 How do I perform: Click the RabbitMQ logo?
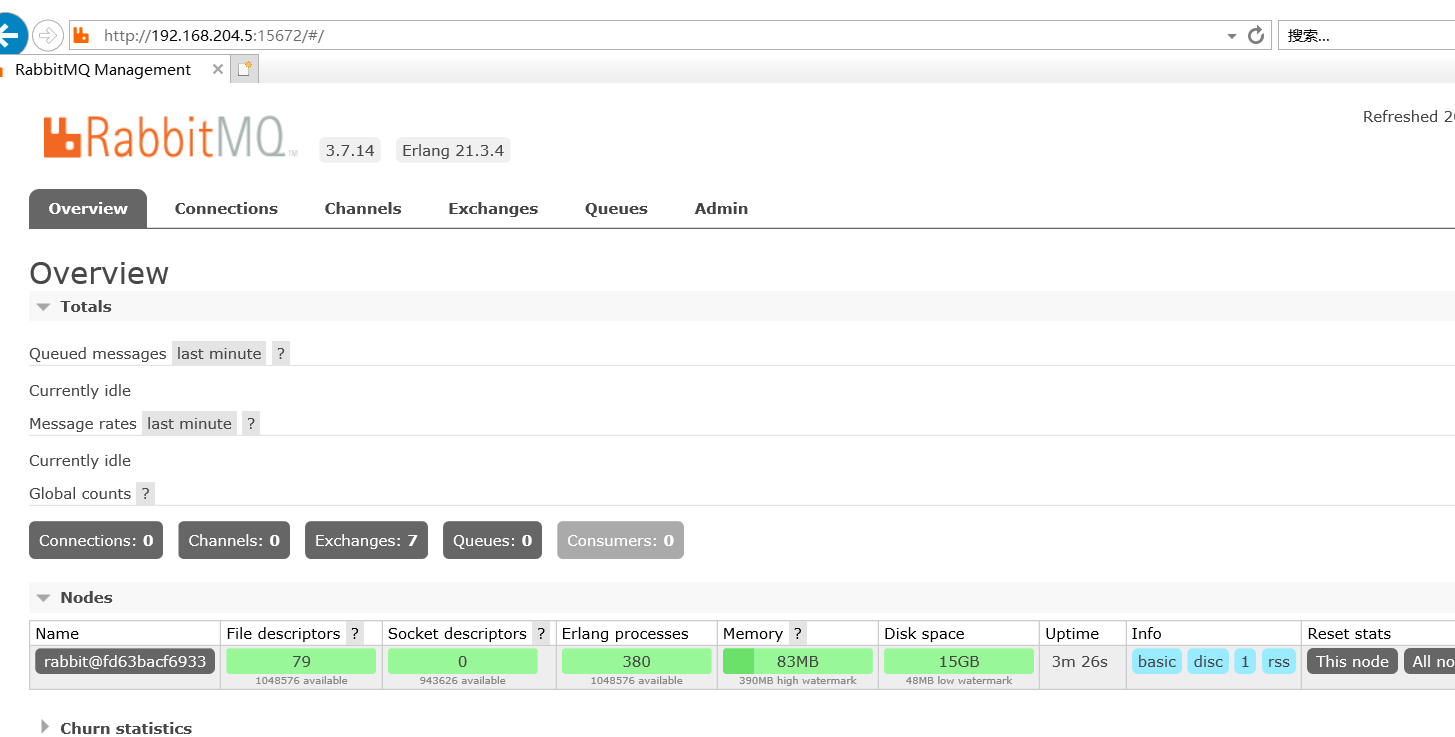(x=170, y=139)
